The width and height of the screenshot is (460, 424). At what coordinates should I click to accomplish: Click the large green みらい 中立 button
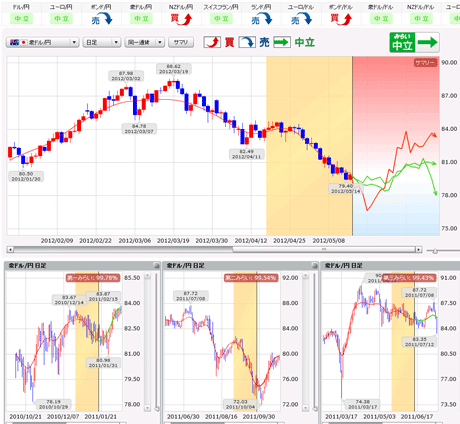[x=414, y=42]
